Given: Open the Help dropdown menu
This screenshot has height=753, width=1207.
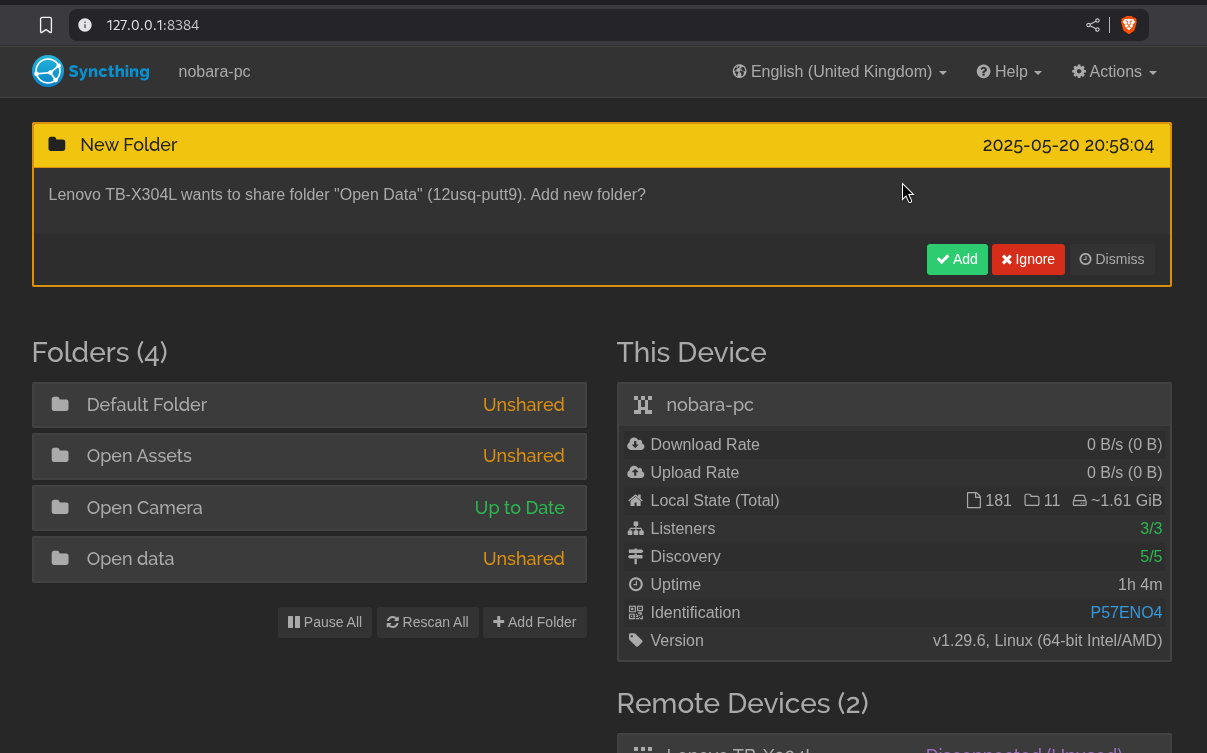Looking at the screenshot, I should (1009, 72).
